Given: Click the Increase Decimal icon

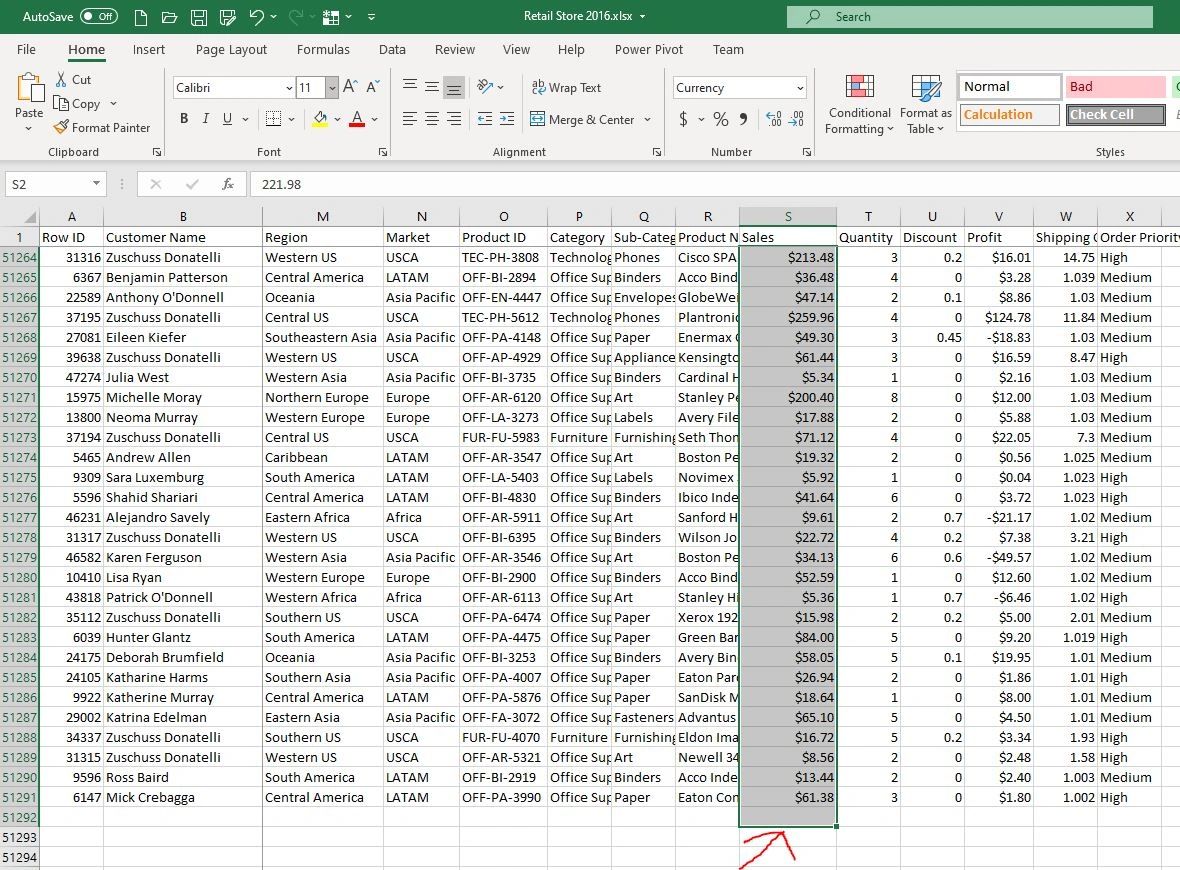Looking at the screenshot, I should point(773,119).
